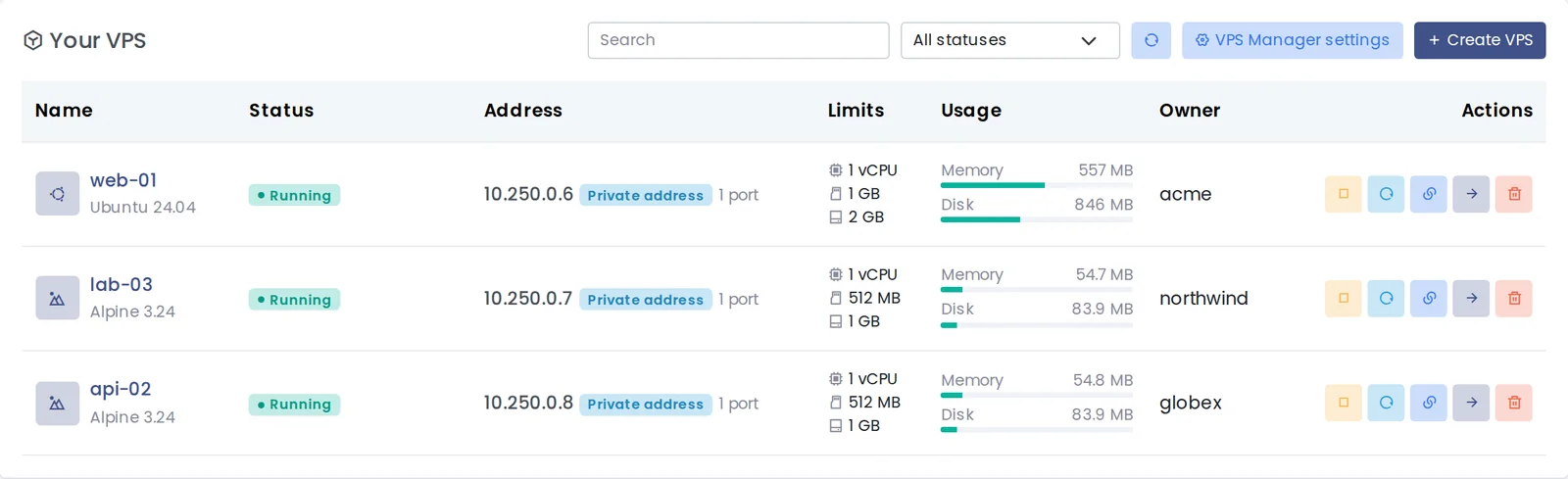Click lab-03 Memory usage bar
Image resolution: width=1568 pixels, height=479 pixels.
pyautogui.click(x=1037, y=289)
